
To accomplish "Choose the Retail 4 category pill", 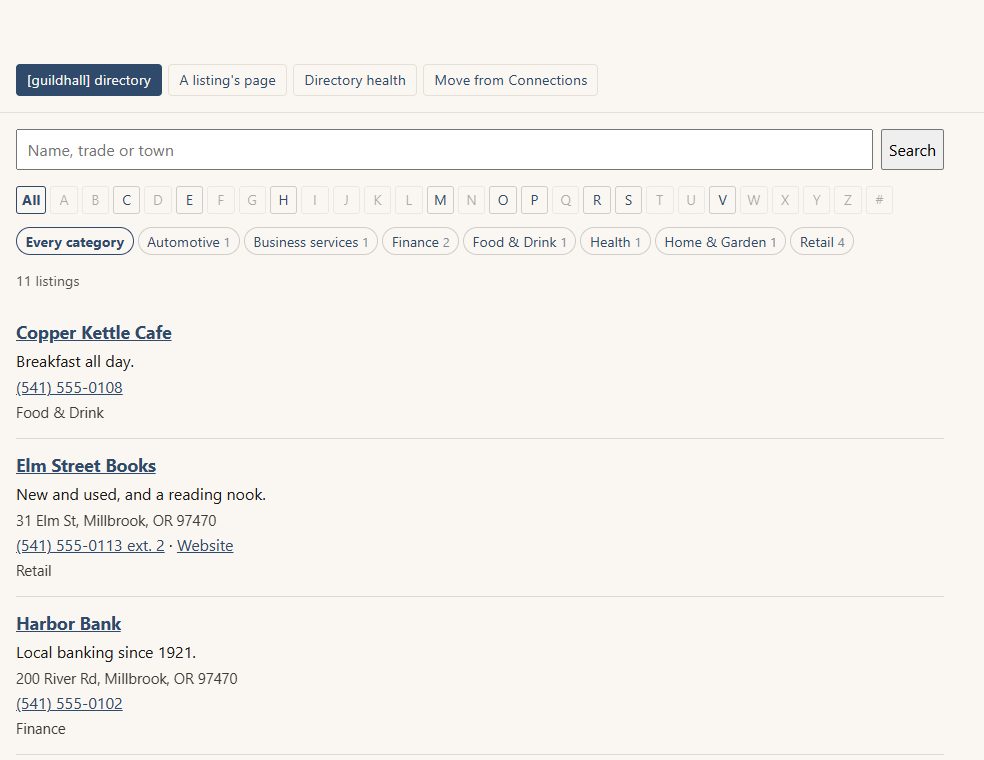I will pos(821,242).
